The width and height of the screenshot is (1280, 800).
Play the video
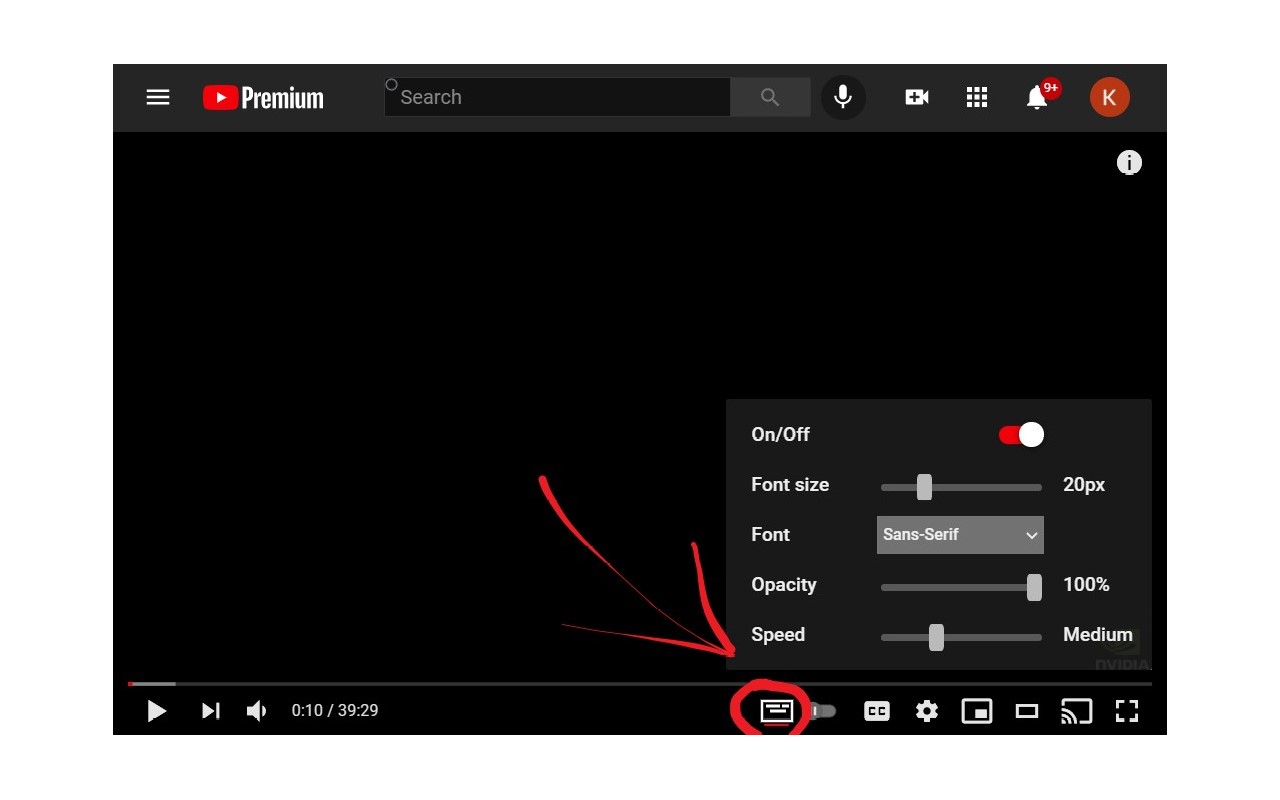pos(157,711)
